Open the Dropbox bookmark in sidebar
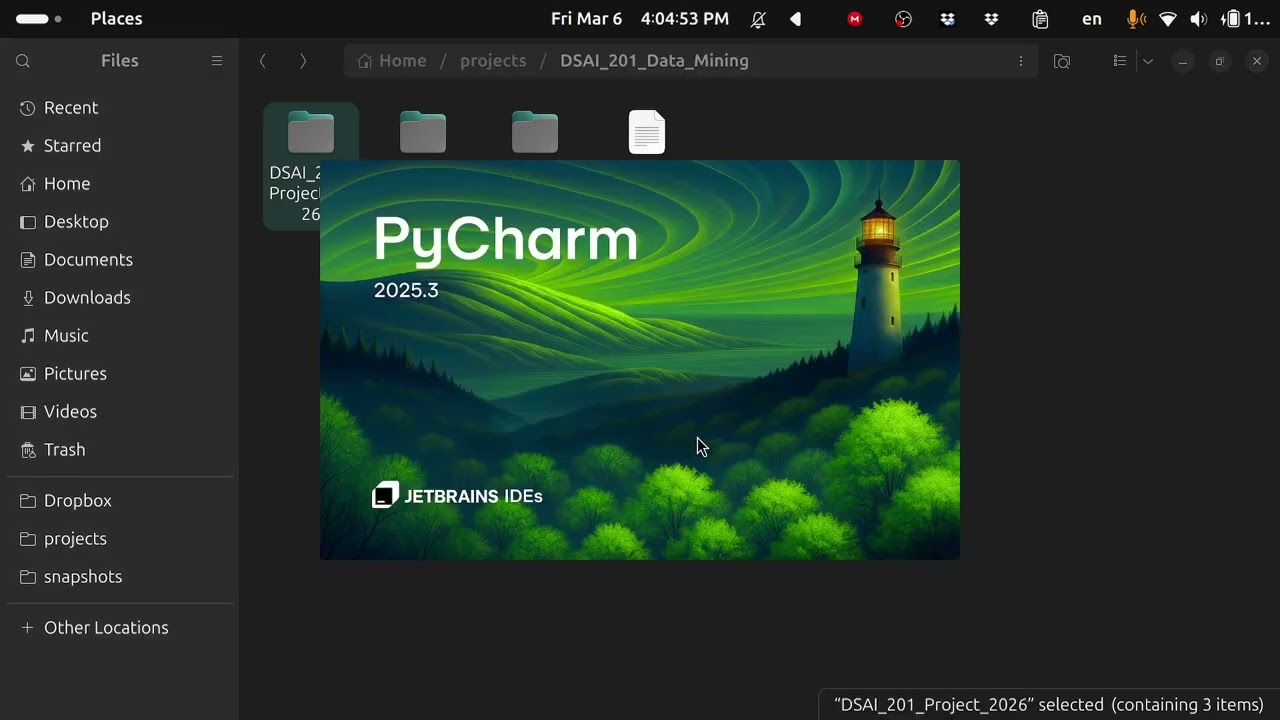Image resolution: width=1280 pixels, height=720 pixels. 120,501
